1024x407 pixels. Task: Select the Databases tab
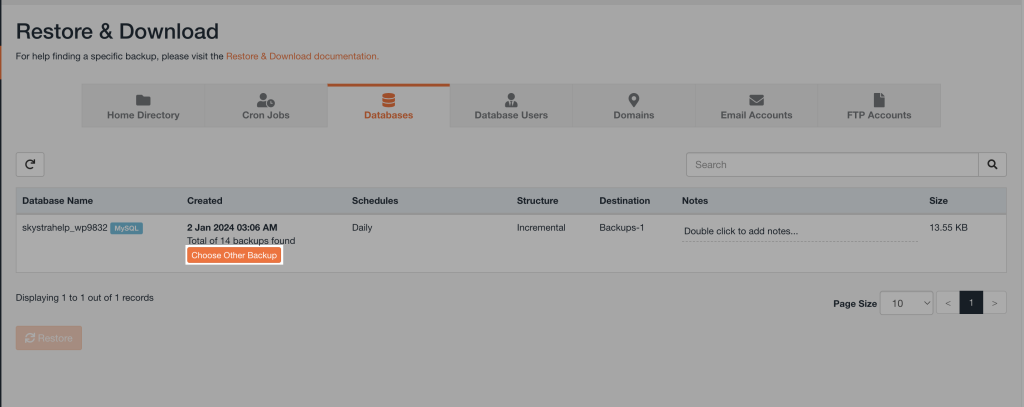pyautogui.click(x=388, y=106)
